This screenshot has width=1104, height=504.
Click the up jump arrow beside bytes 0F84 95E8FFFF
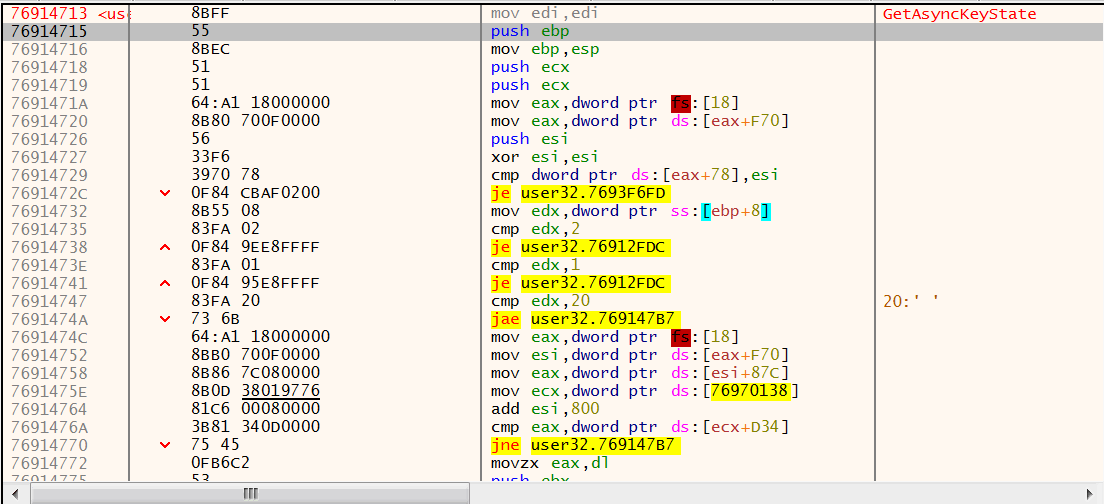coord(165,283)
